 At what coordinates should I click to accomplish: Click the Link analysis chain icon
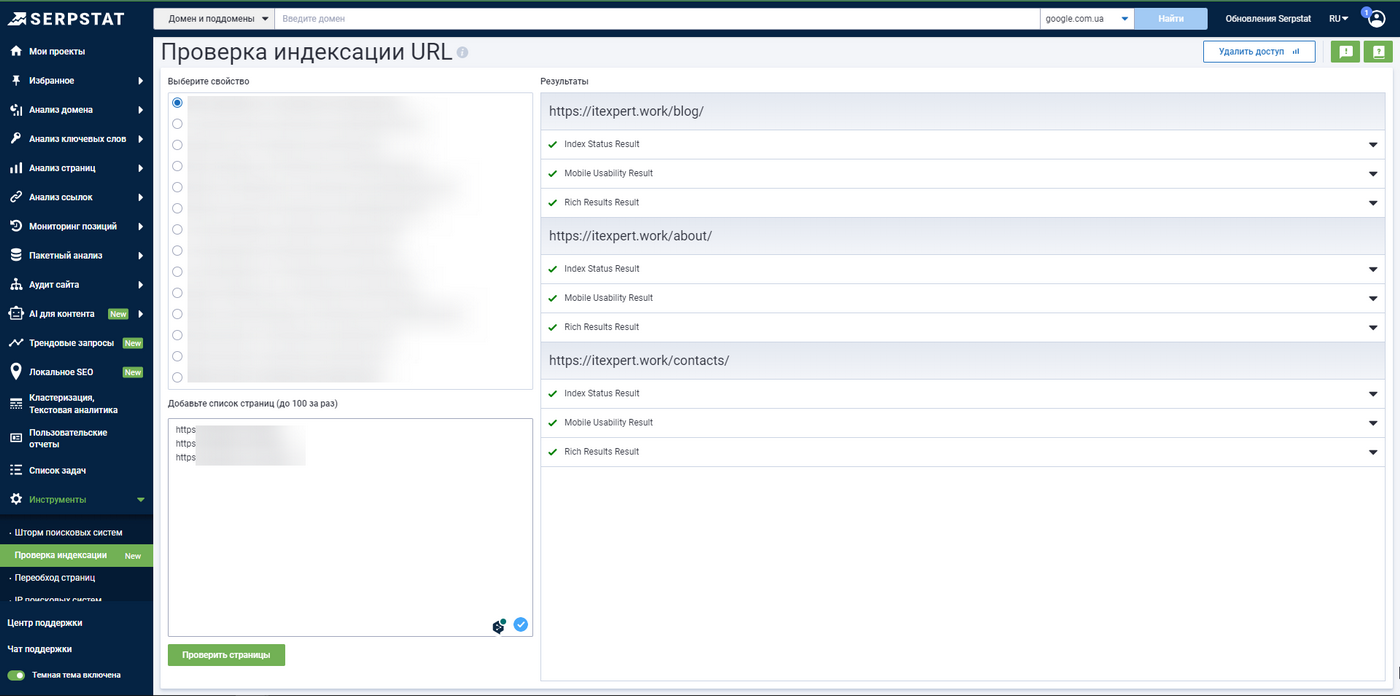pyautogui.click(x=16, y=197)
